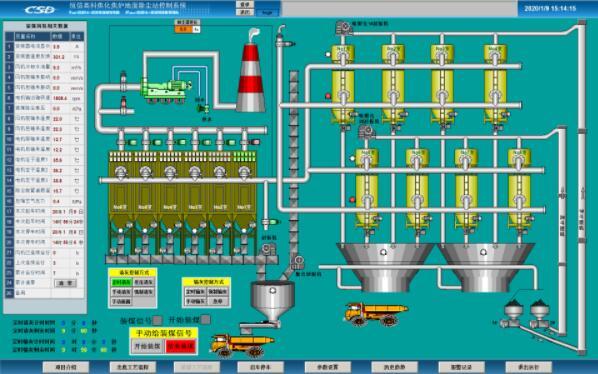Image resolution: width=598 pixels, height=374 pixels.
Task: Select the small gray ash hopper above the truck
Action: 272,301
